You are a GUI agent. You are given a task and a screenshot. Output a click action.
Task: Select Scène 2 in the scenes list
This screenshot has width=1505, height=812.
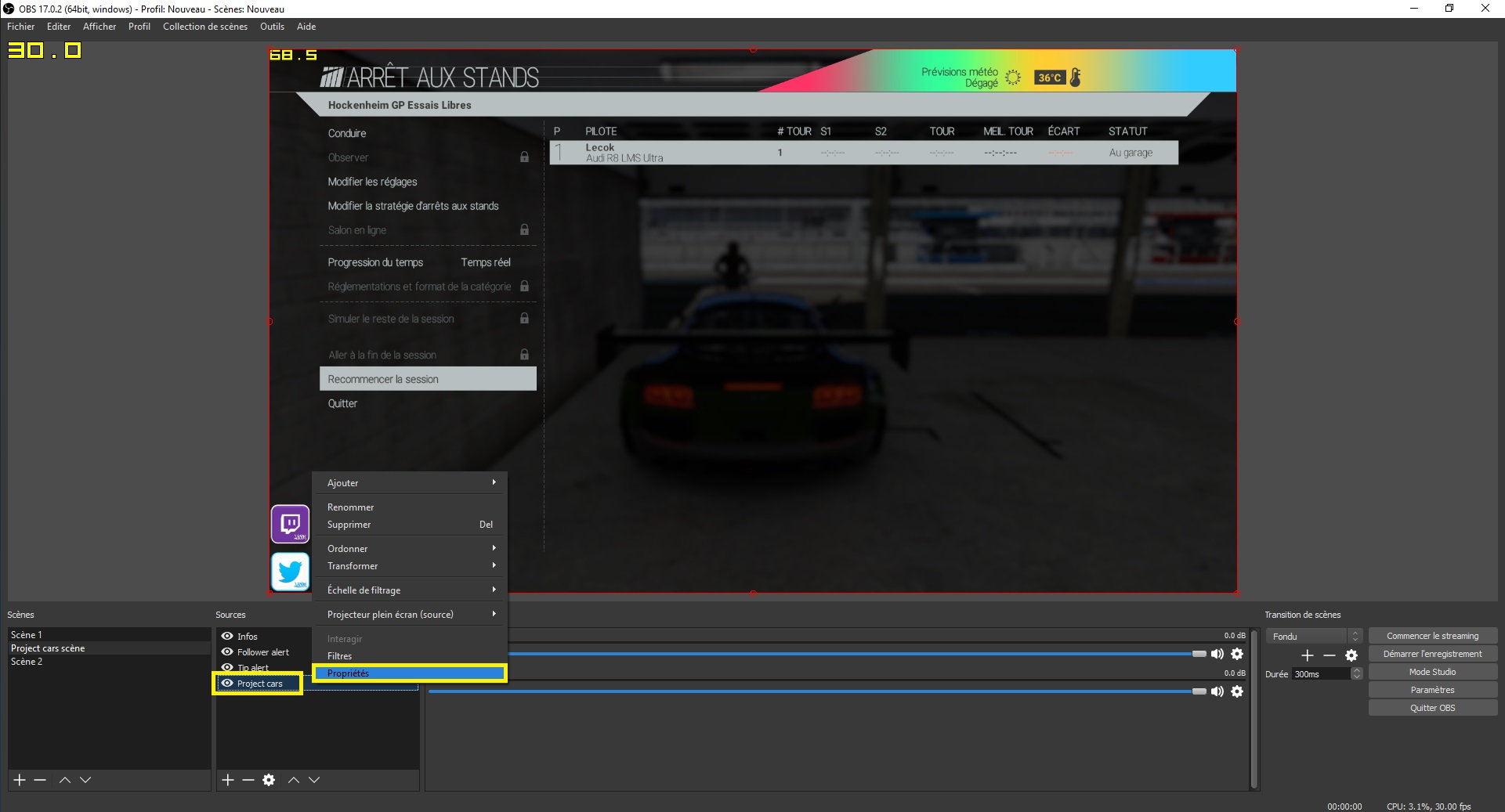coord(110,662)
